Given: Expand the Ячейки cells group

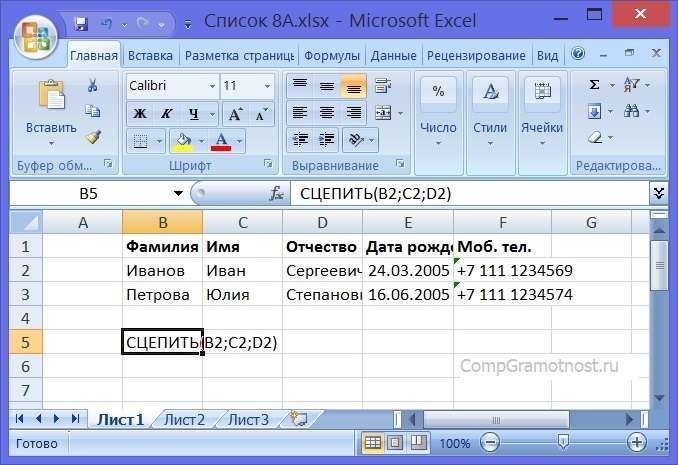Looking at the screenshot, I should click(542, 121).
